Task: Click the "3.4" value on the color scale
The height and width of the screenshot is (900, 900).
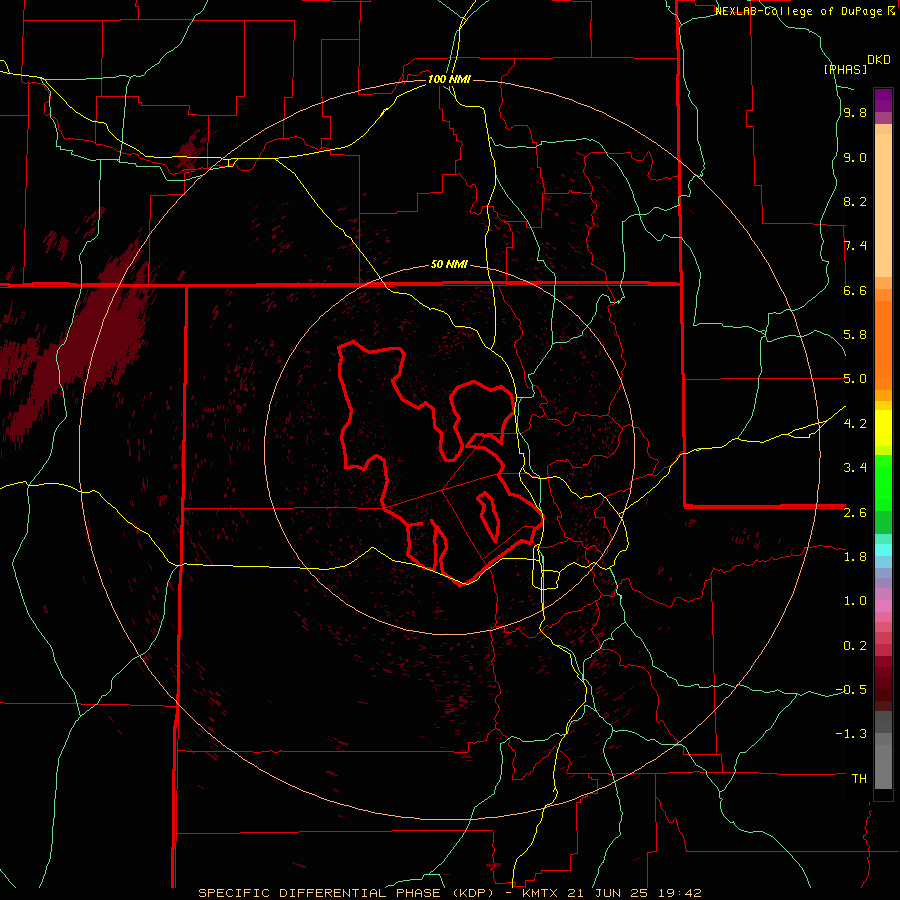Action: click(855, 468)
